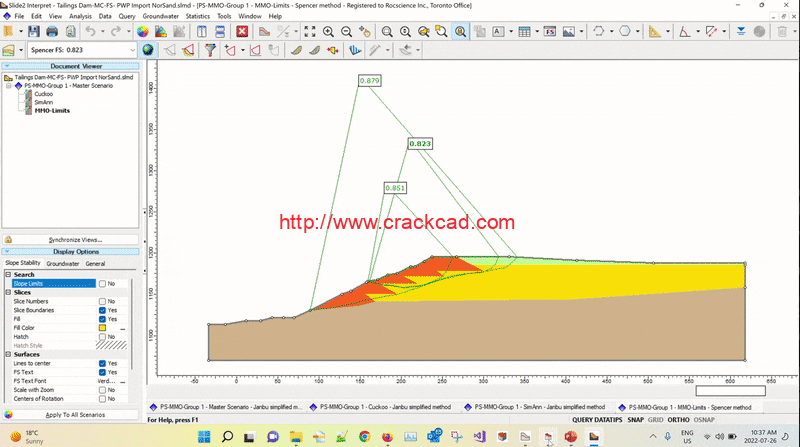Toggle the GRID status bar option
The image size is (800, 447).
pyautogui.click(x=655, y=420)
